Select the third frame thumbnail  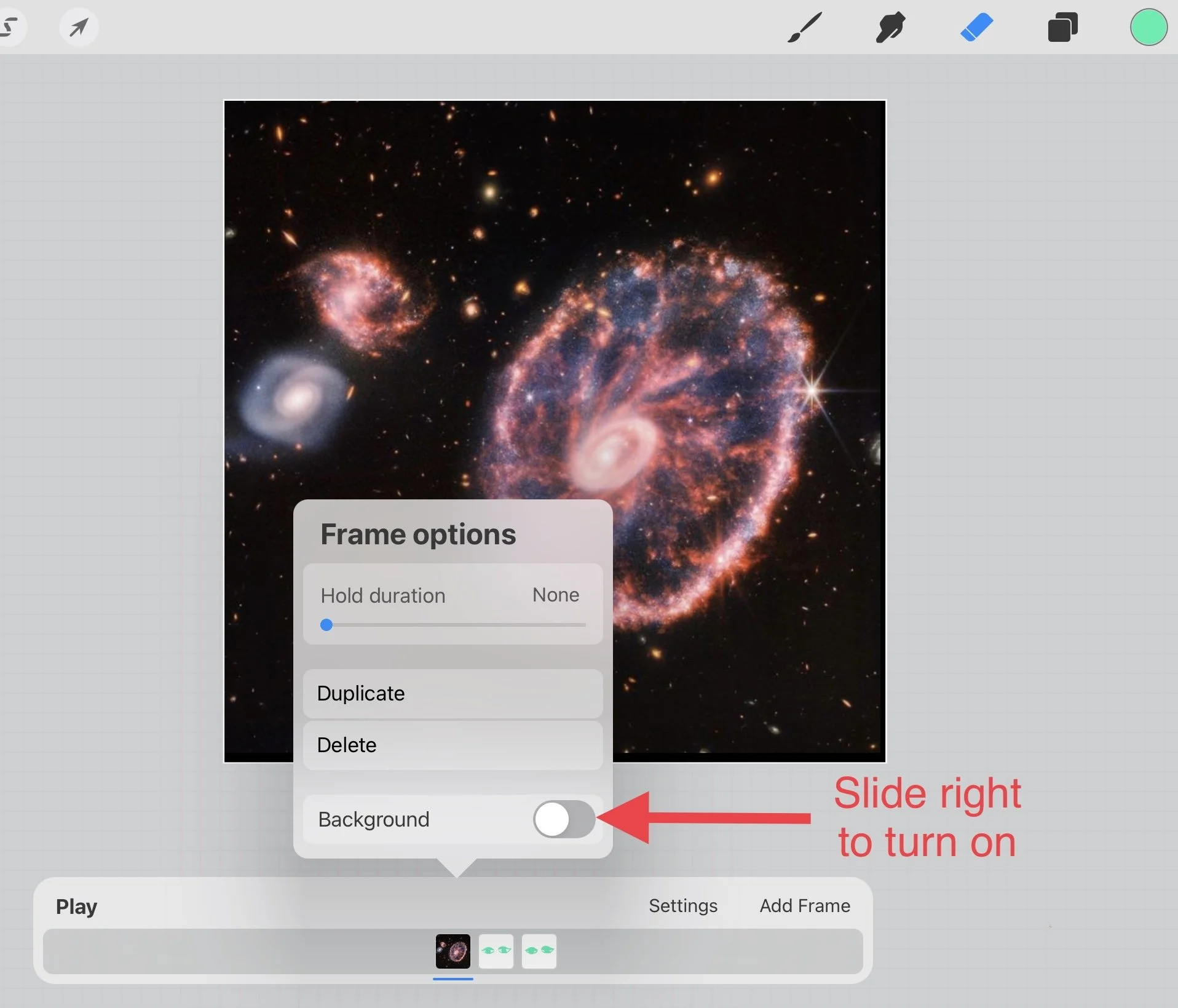(x=539, y=951)
